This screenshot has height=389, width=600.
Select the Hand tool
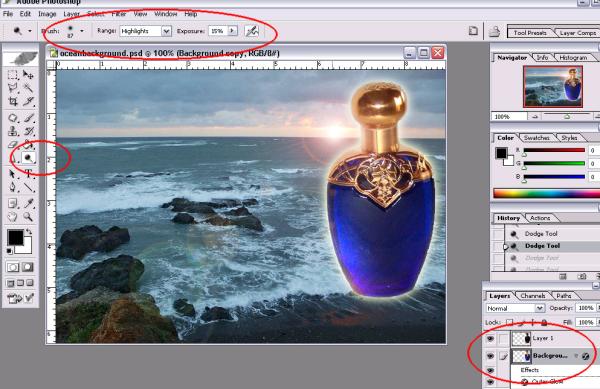pyautogui.click(x=13, y=217)
